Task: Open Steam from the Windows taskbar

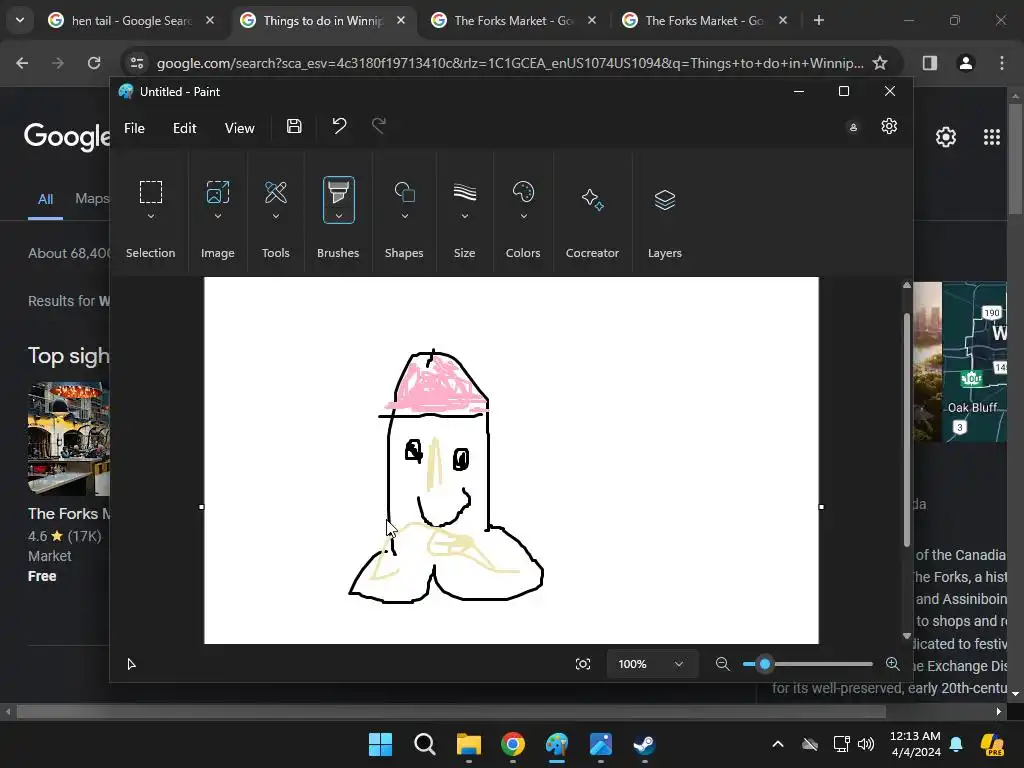Action: tap(644, 744)
